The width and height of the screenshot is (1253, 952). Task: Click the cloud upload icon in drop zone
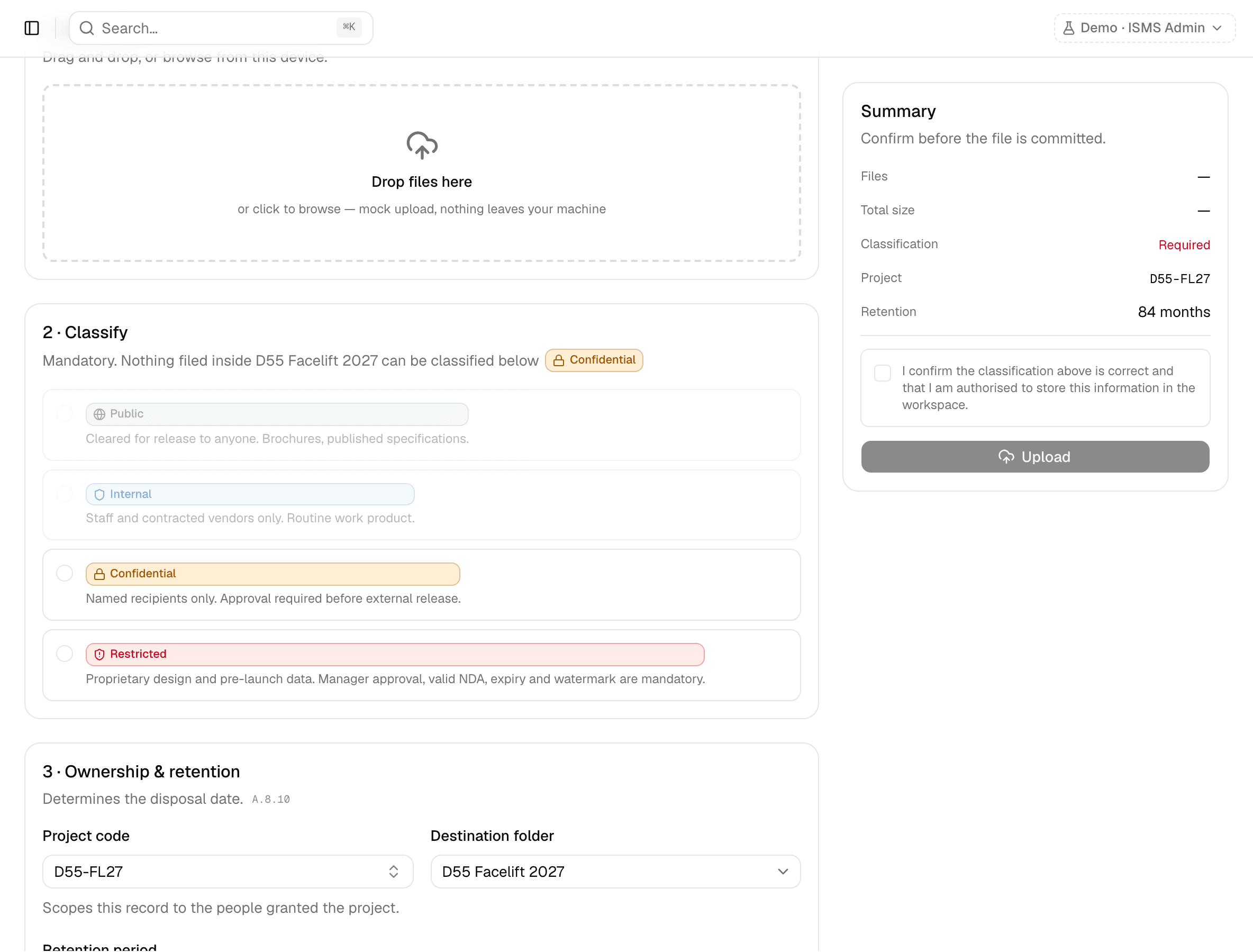(x=422, y=146)
